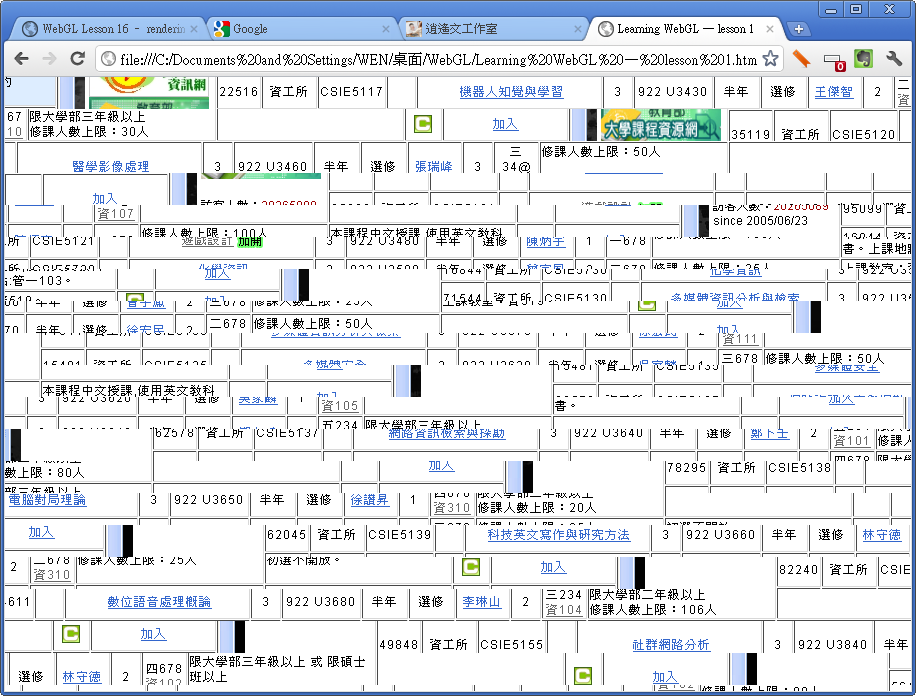
Task: Open Chrome's wrench settings menu
Action: tap(894, 59)
